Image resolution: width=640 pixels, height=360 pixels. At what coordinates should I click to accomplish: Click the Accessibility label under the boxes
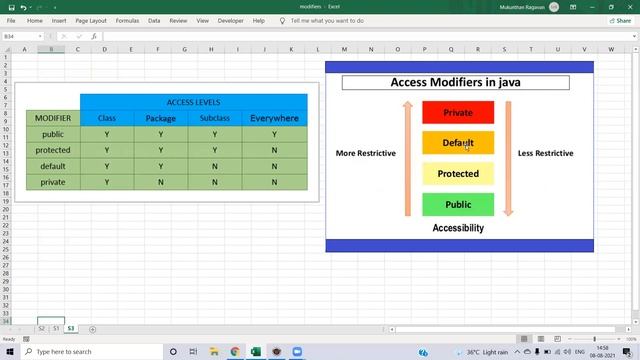coord(458,228)
